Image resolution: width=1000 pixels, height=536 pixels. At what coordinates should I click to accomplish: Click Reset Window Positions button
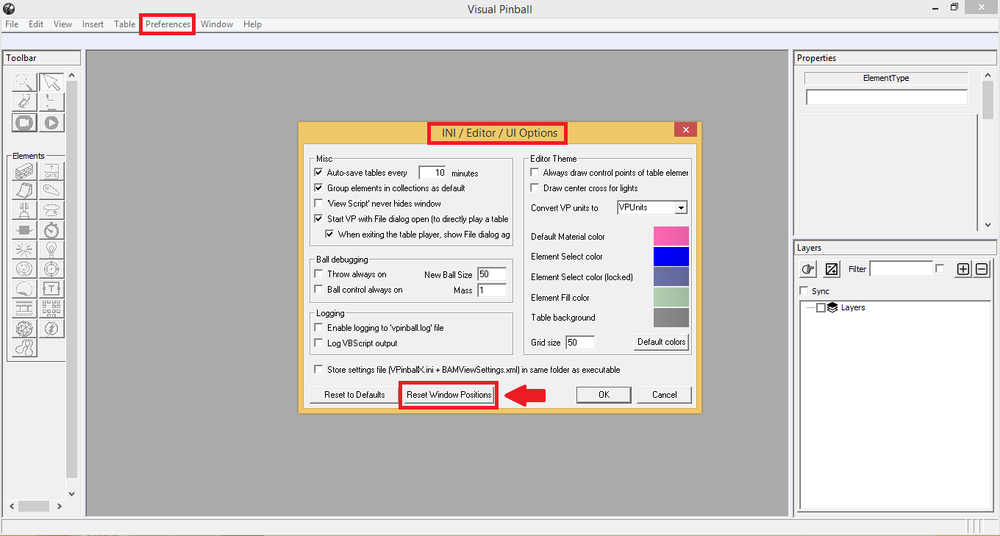(x=449, y=395)
